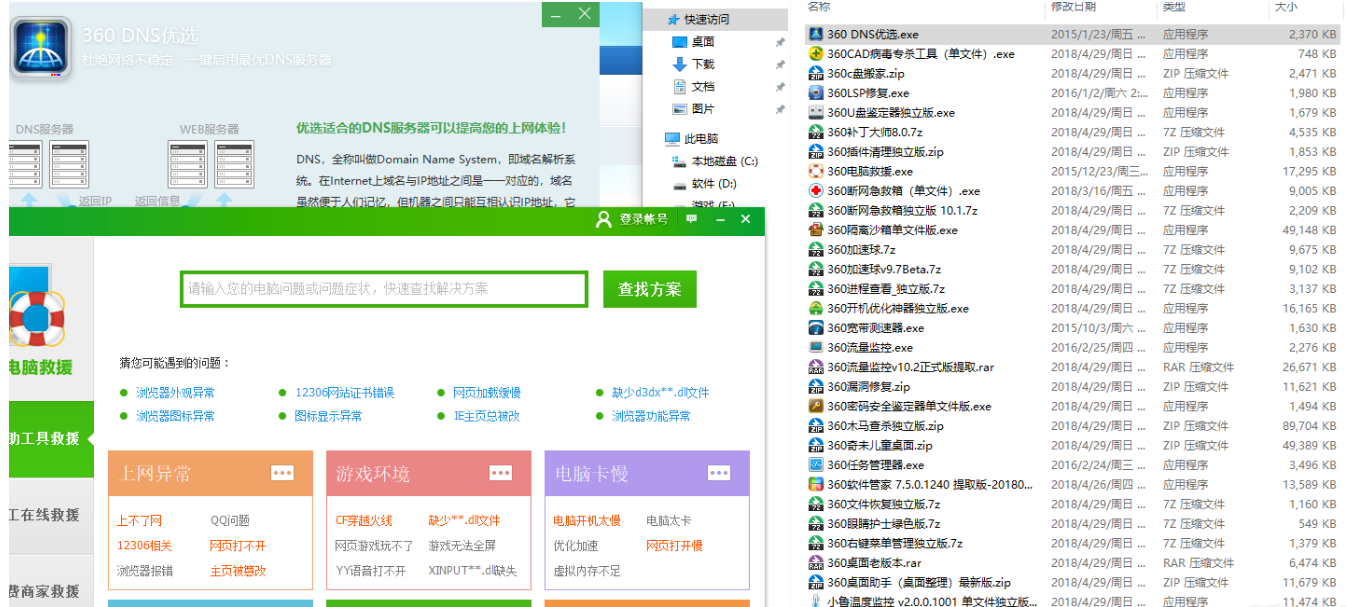
Task: Focus the computer problem search input field
Action: tap(384, 289)
